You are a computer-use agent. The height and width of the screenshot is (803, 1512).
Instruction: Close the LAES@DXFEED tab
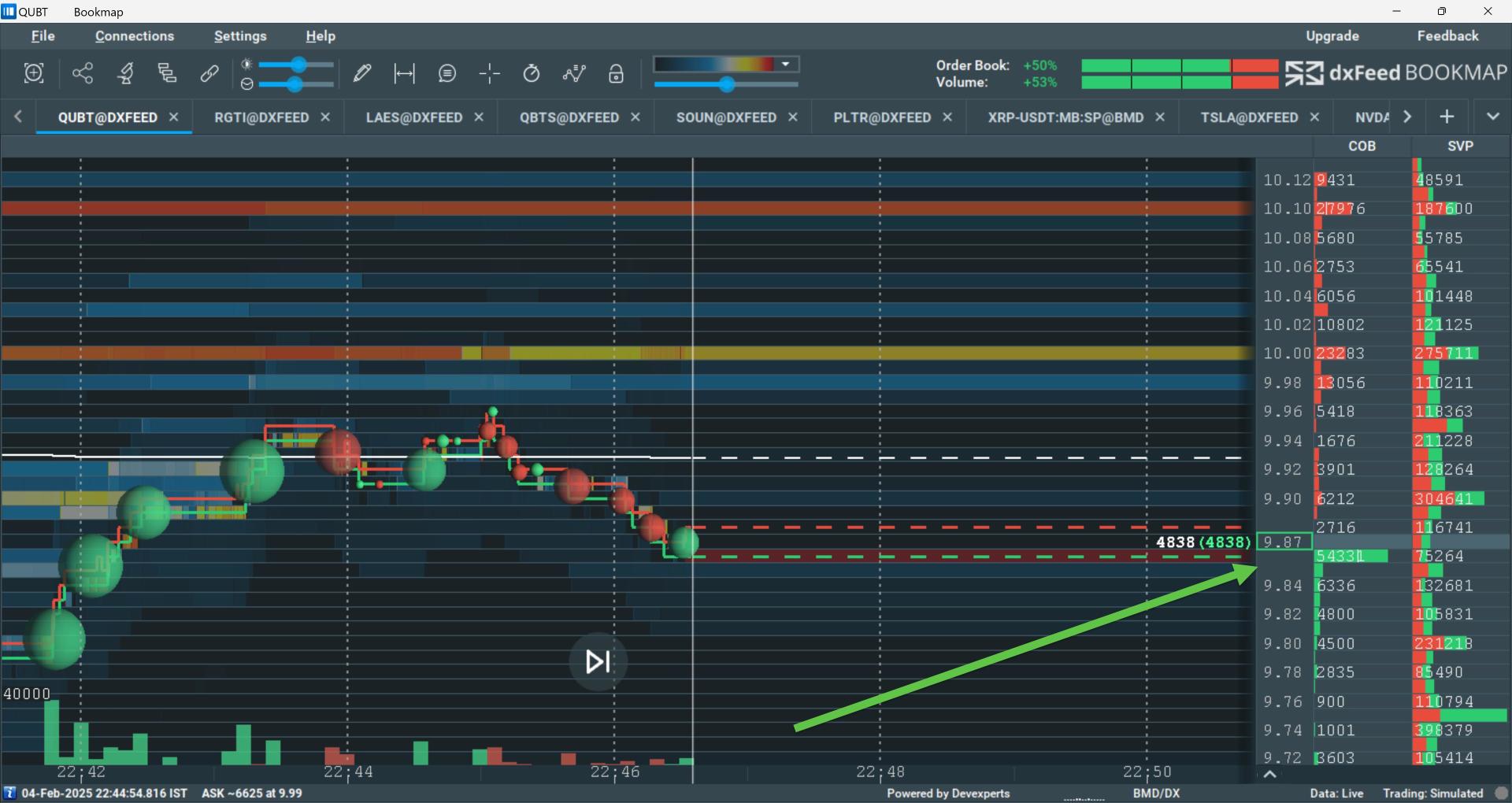479,117
